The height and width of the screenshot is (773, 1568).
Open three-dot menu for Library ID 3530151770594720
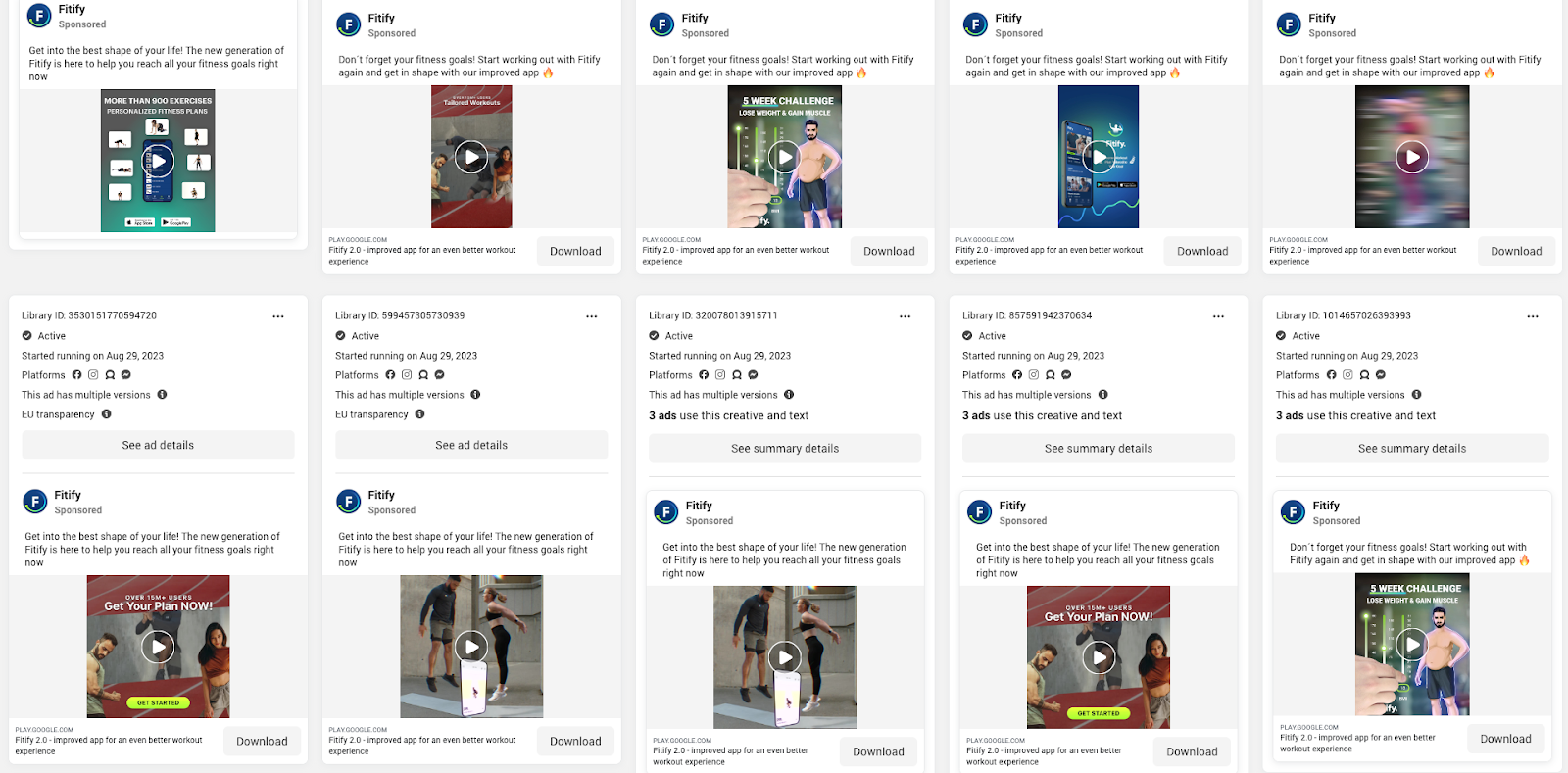[x=278, y=316]
